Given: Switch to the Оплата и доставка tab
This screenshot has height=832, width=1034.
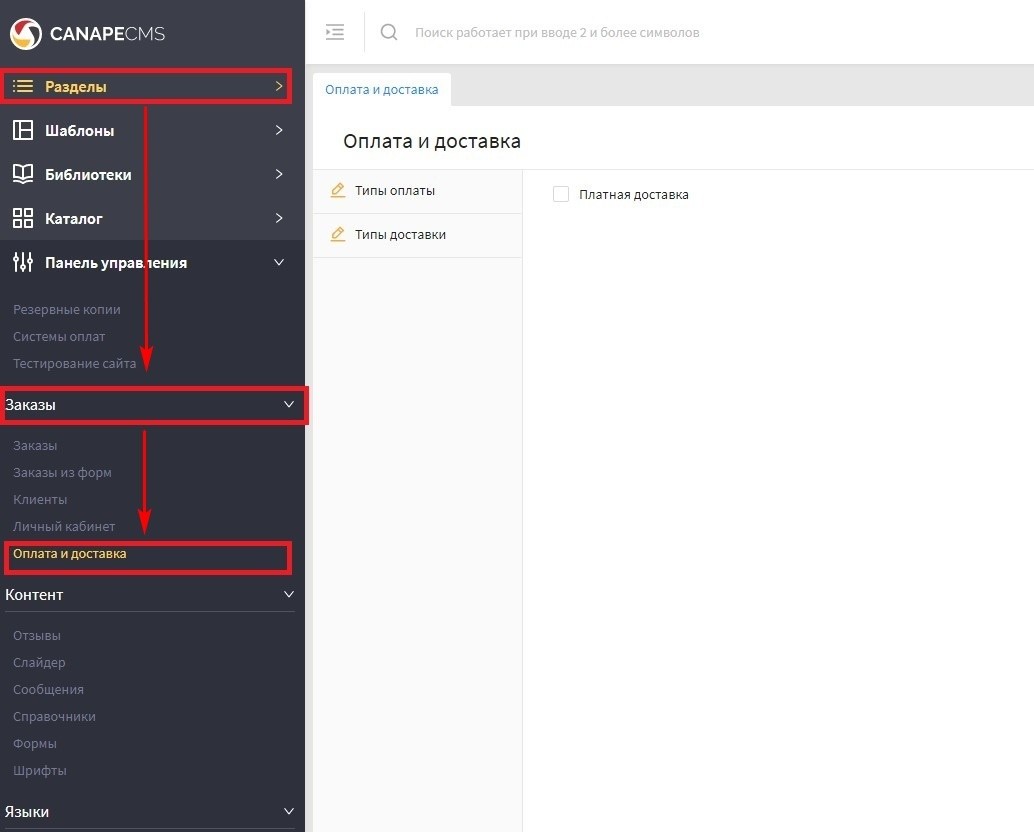Looking at the screenshot, I should (382, 89).
